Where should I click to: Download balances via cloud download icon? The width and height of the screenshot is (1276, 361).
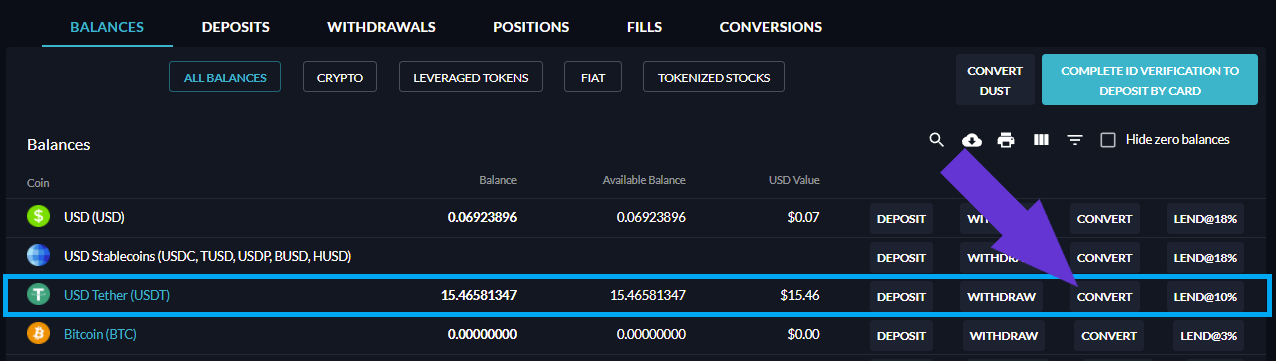coord(971,140)
